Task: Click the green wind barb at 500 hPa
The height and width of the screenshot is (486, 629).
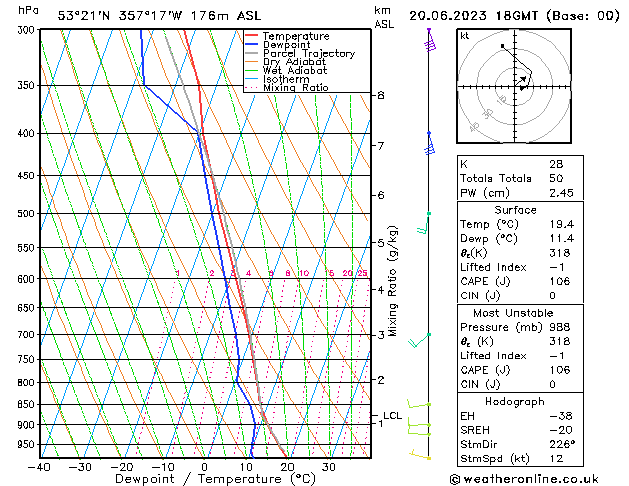Action: click(423, 223)
